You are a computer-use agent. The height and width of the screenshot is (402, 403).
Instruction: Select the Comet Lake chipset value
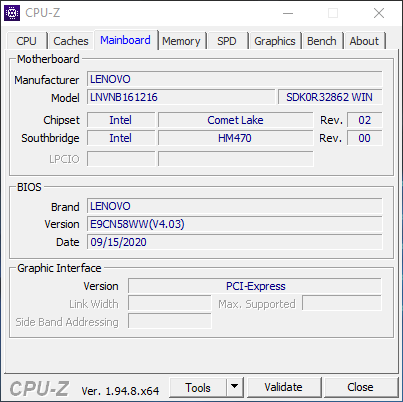(236, 120)
